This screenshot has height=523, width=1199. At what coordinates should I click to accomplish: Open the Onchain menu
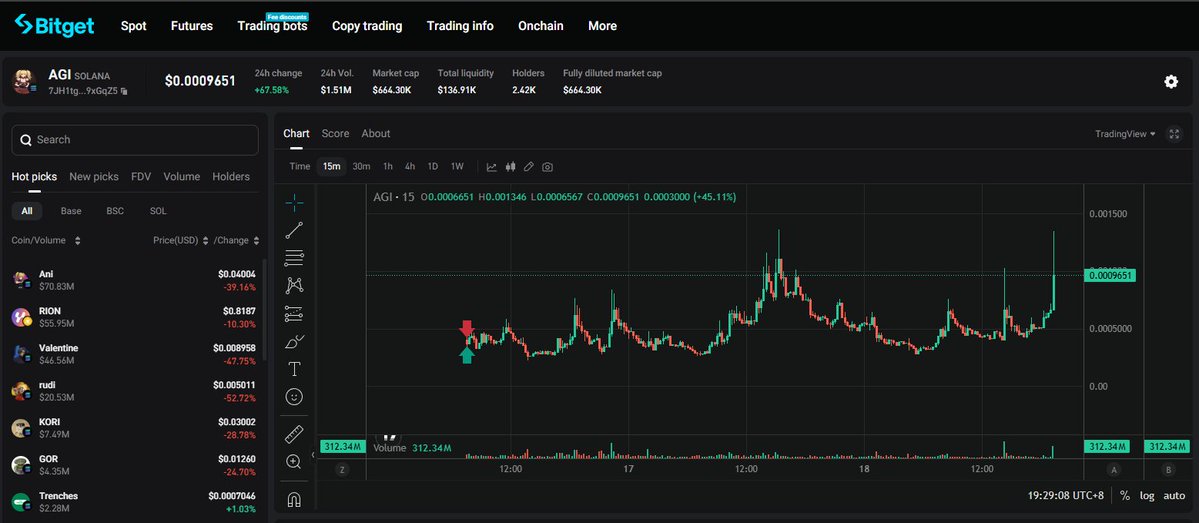point(541,26)
